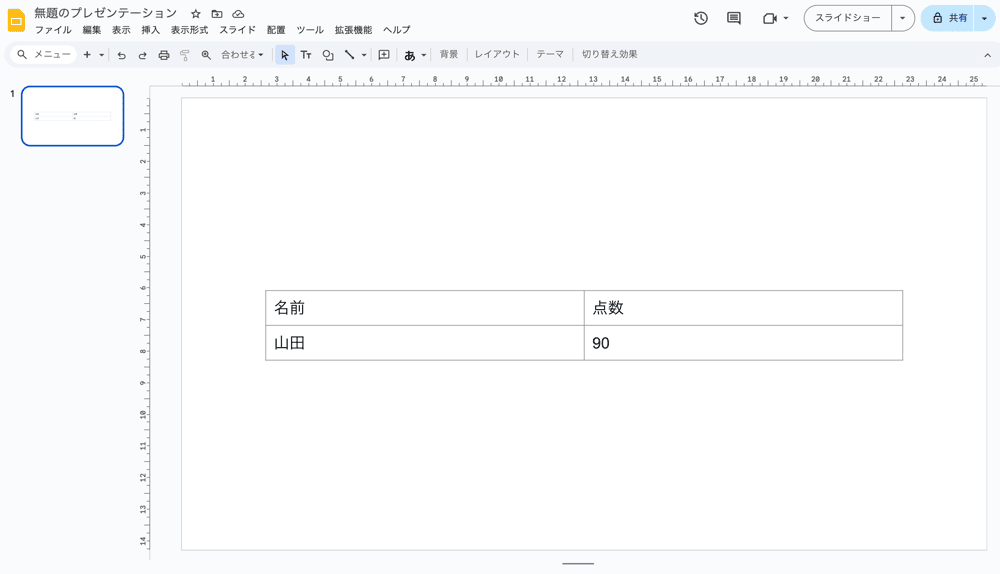1000x574 pixels.
Task: Collapse the toolbar with the chevron
Action: [988, 55]
